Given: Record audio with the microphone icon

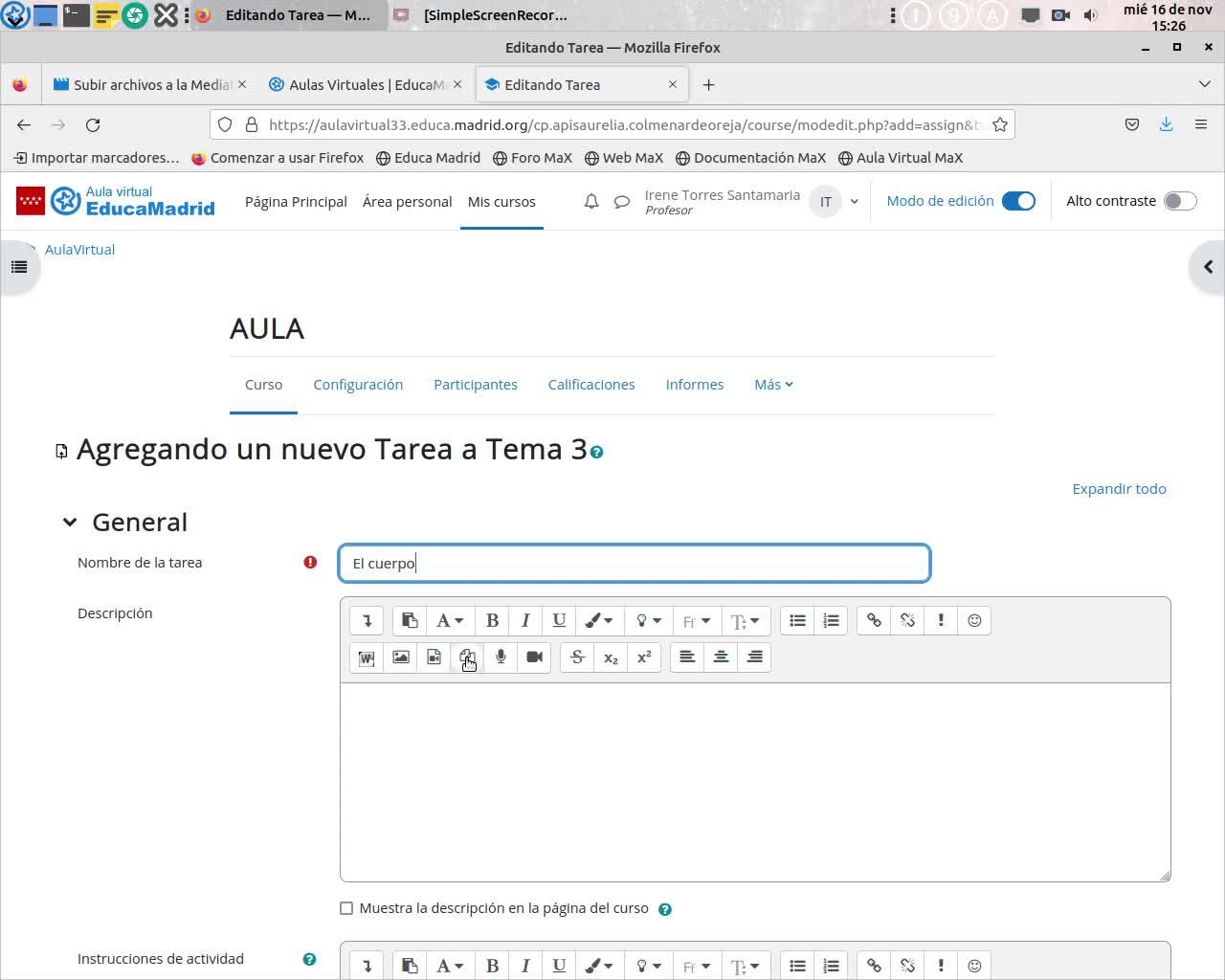Looking at the screenshot, I should (501, 657).
